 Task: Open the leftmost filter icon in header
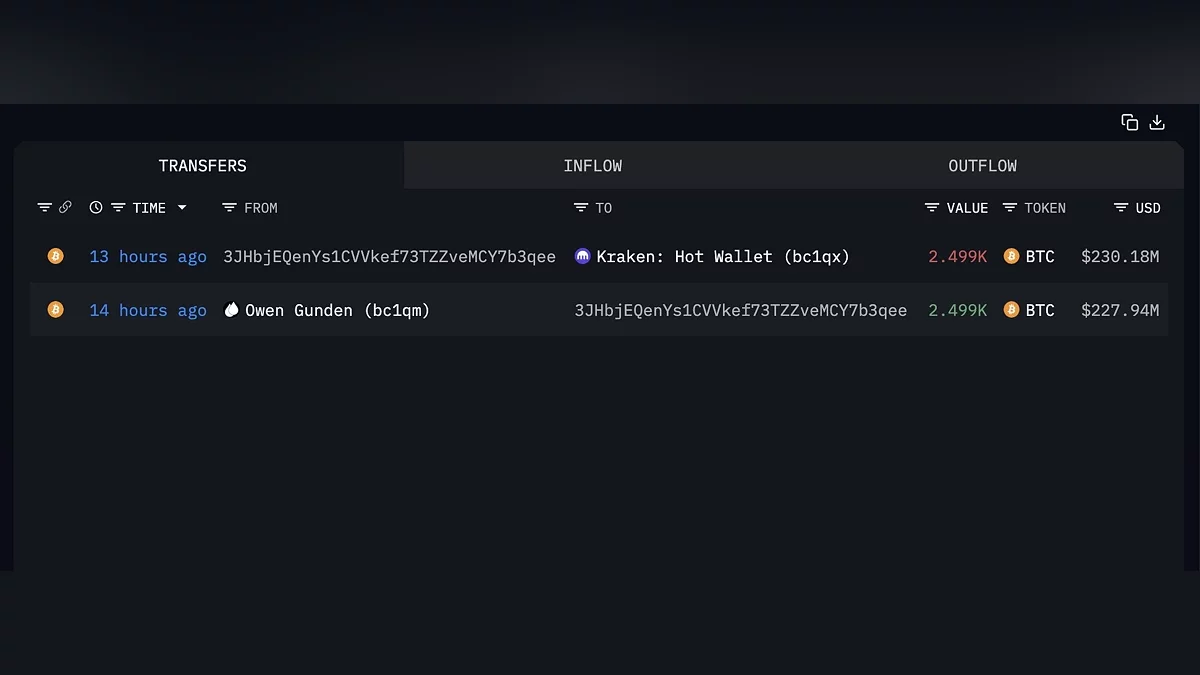pos(44,207)
